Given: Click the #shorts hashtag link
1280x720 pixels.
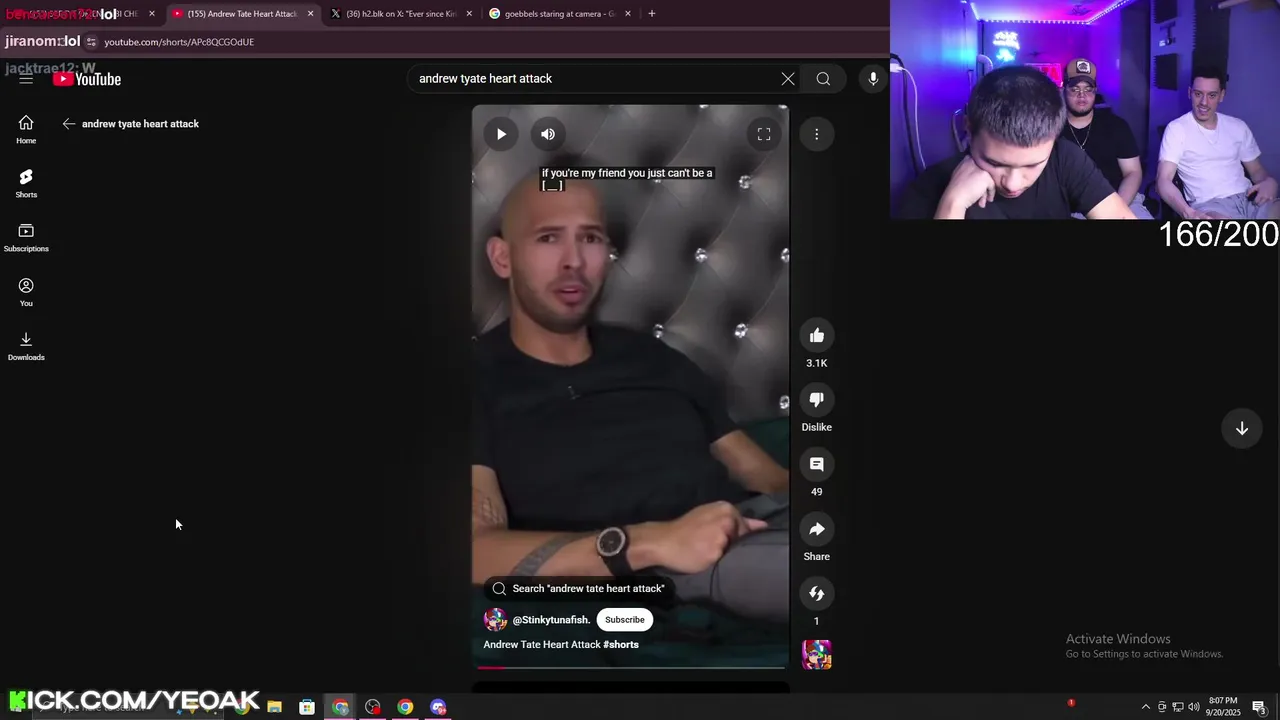Looking at the screenshot, I should (x=621, y=645).
